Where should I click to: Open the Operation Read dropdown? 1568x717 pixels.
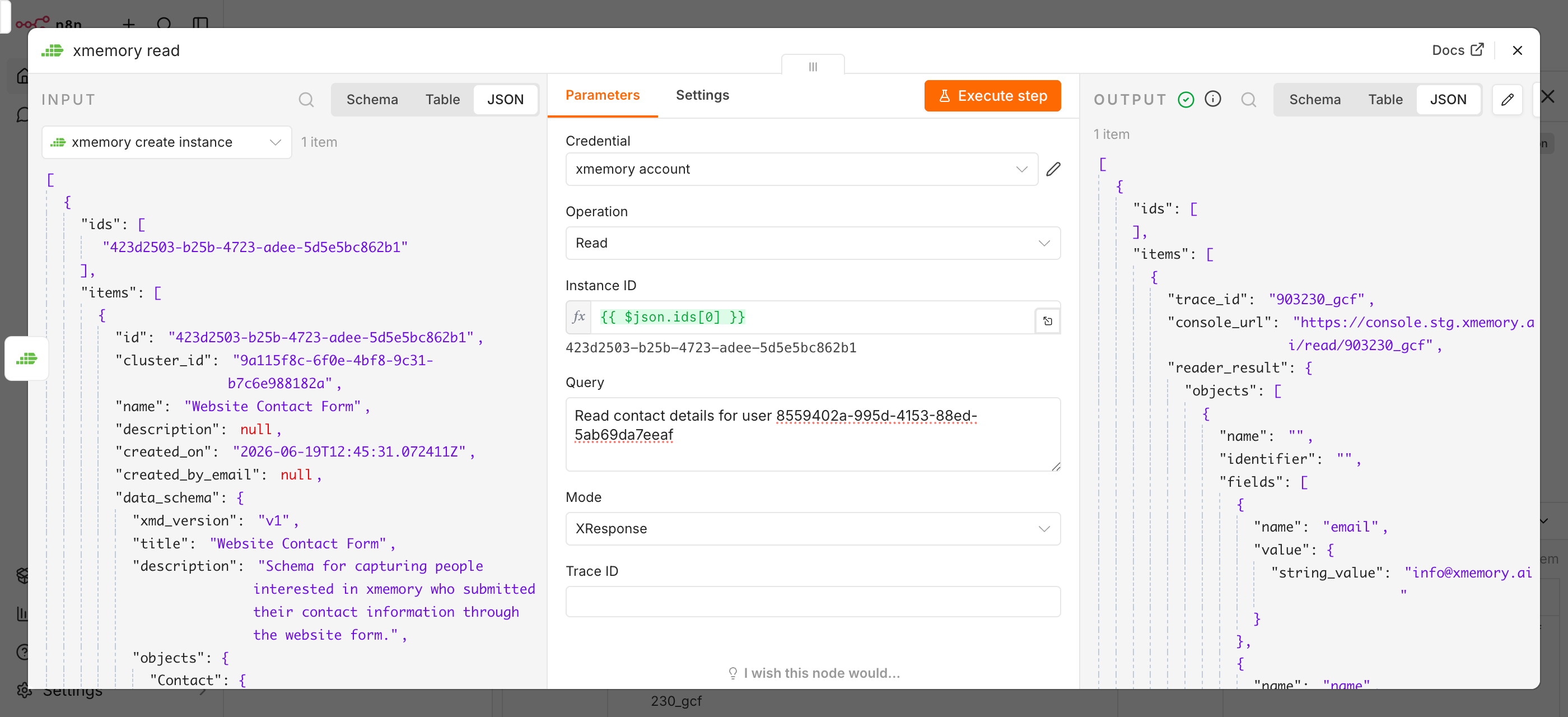pyautogui.click(x=812, y=244)
